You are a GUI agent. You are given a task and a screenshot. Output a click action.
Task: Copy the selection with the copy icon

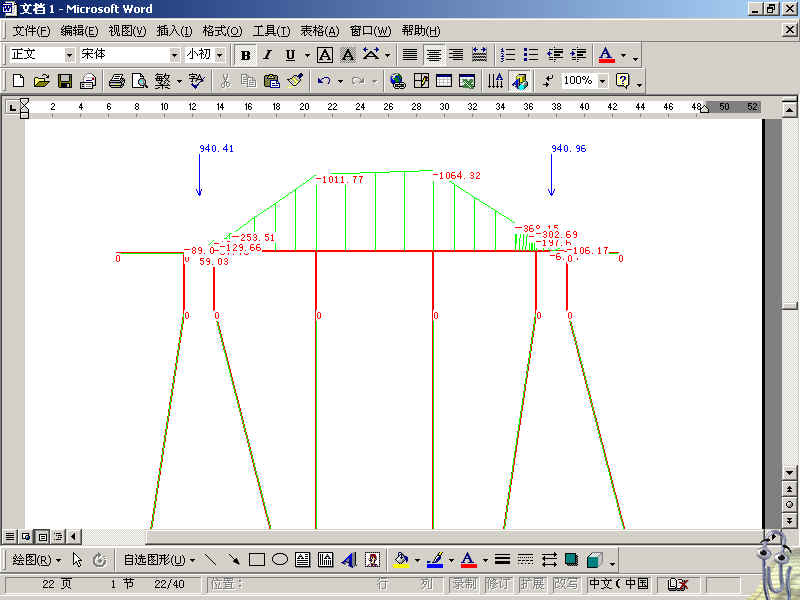[248, 81]
